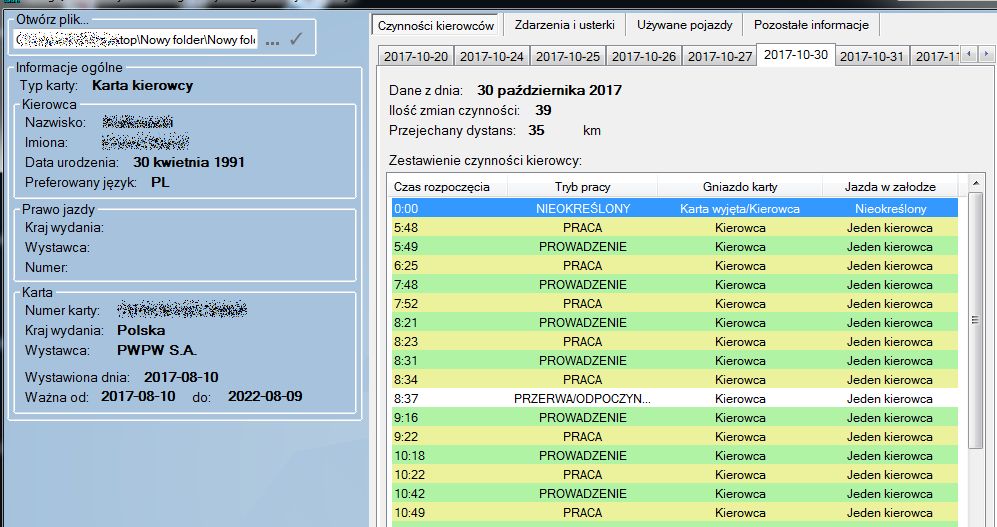The width and height of the screenshot is (997, 527).
Task: Sort by Gniazdo karty column header
Action: [740, 187]
